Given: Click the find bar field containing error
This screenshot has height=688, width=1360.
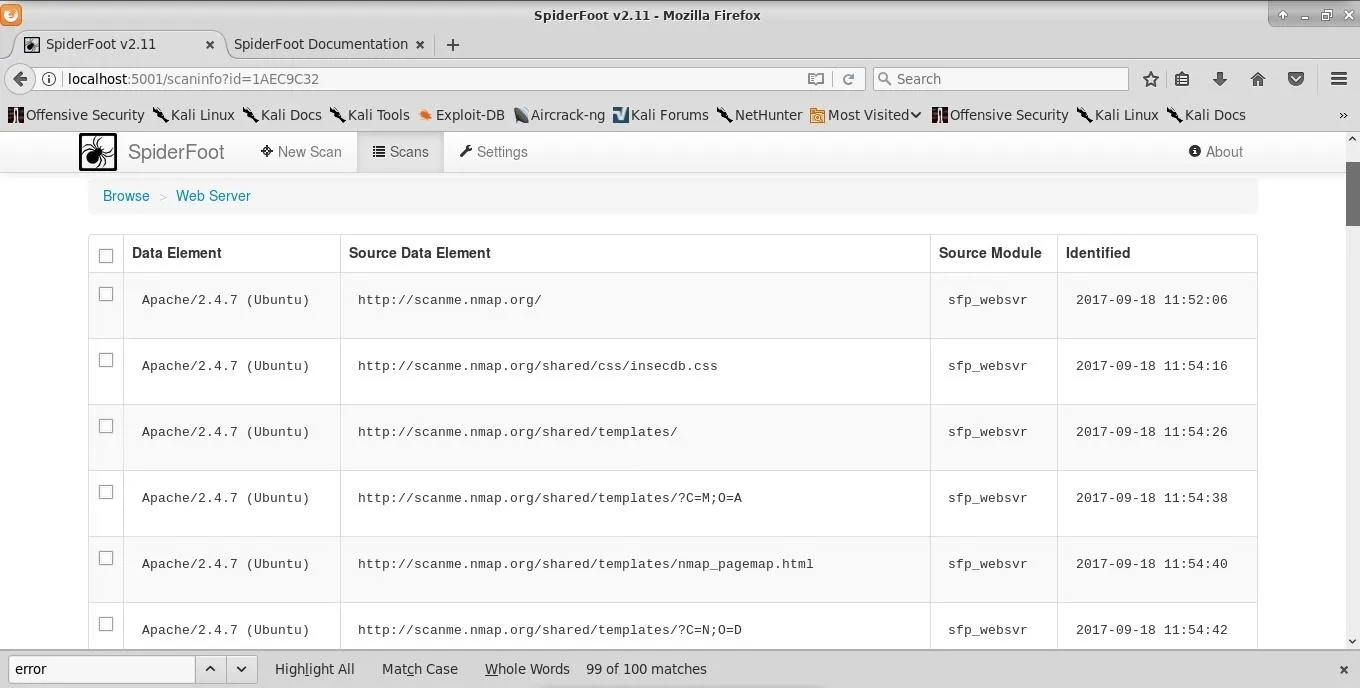Looking at the screenshot, I should (101, 669).
